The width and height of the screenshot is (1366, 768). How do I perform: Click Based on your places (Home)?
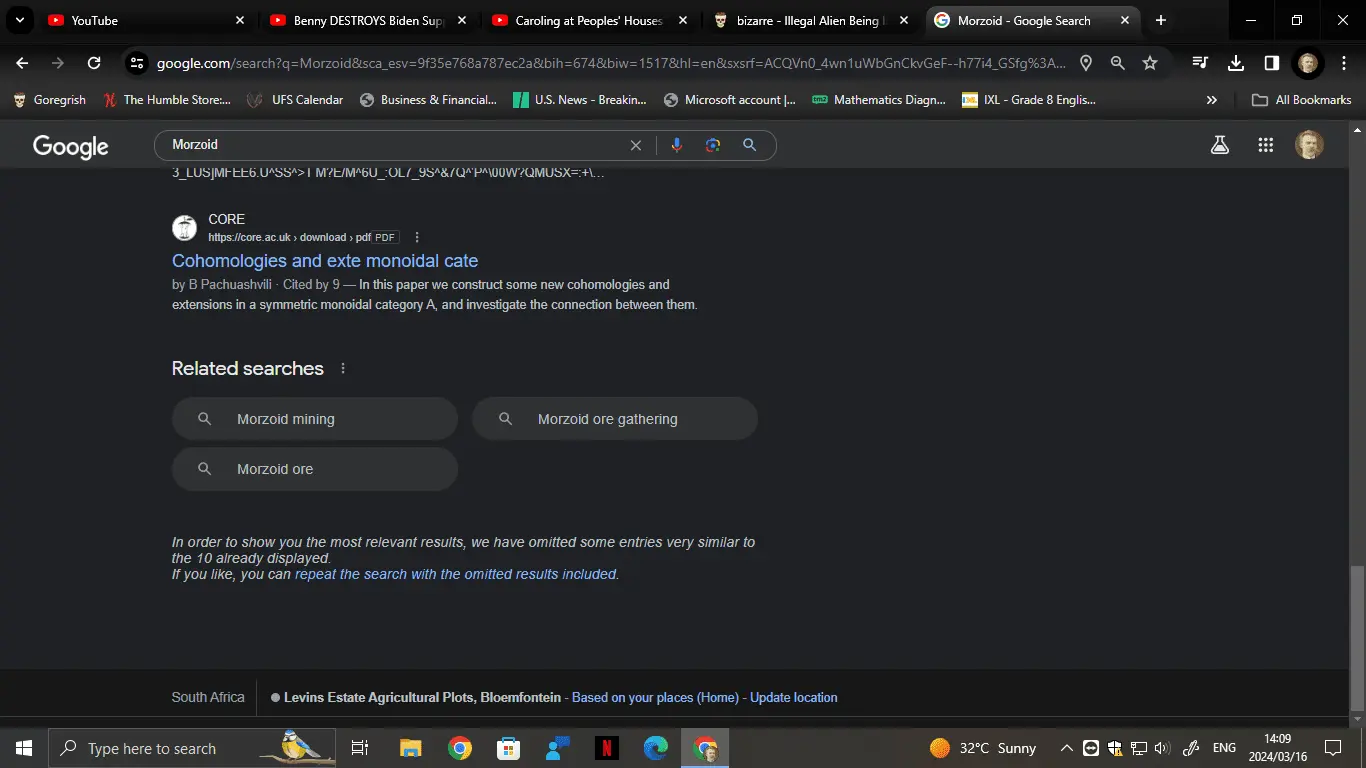(655, 698)
